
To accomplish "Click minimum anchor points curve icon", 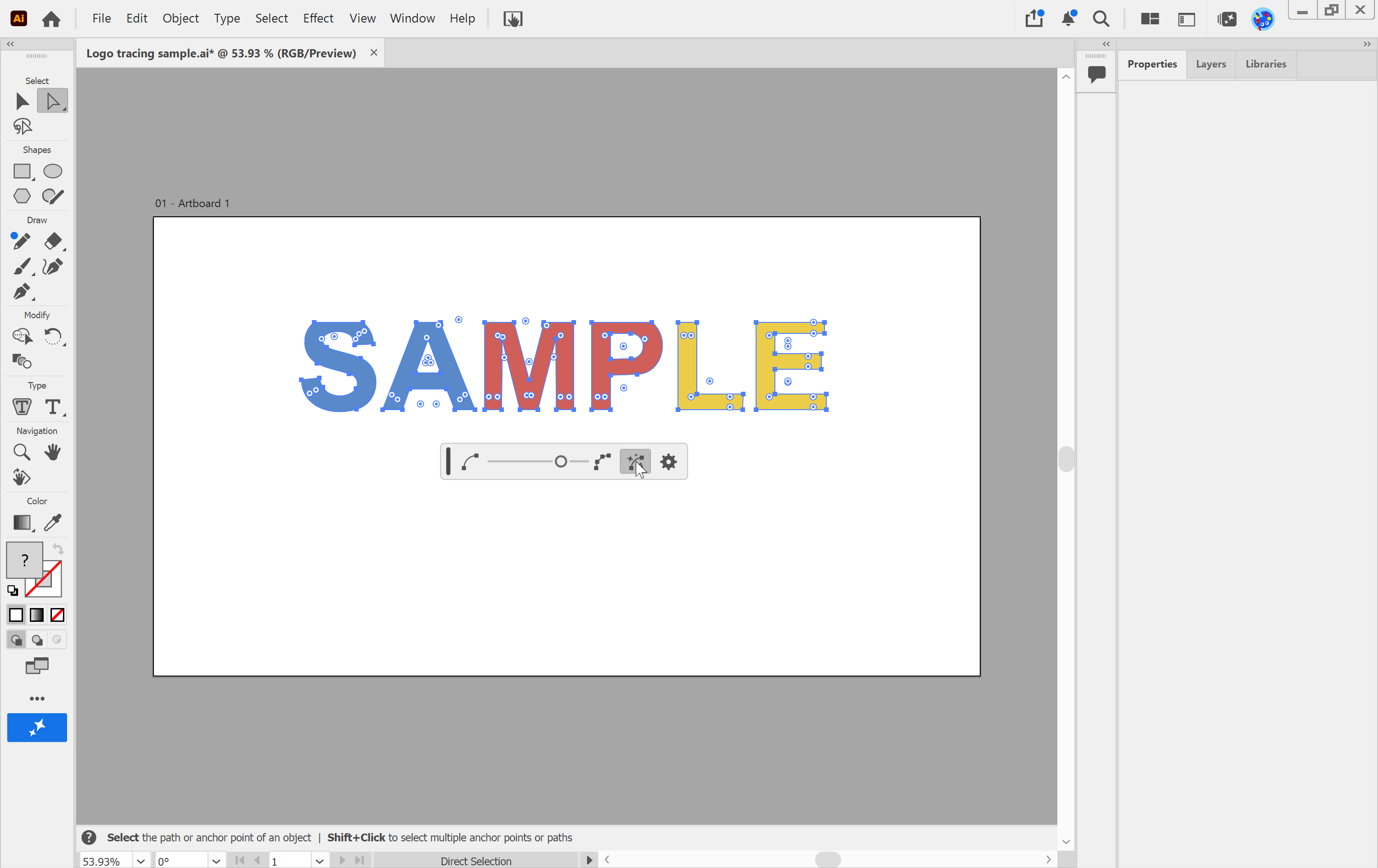I will [x=470, y=461].
